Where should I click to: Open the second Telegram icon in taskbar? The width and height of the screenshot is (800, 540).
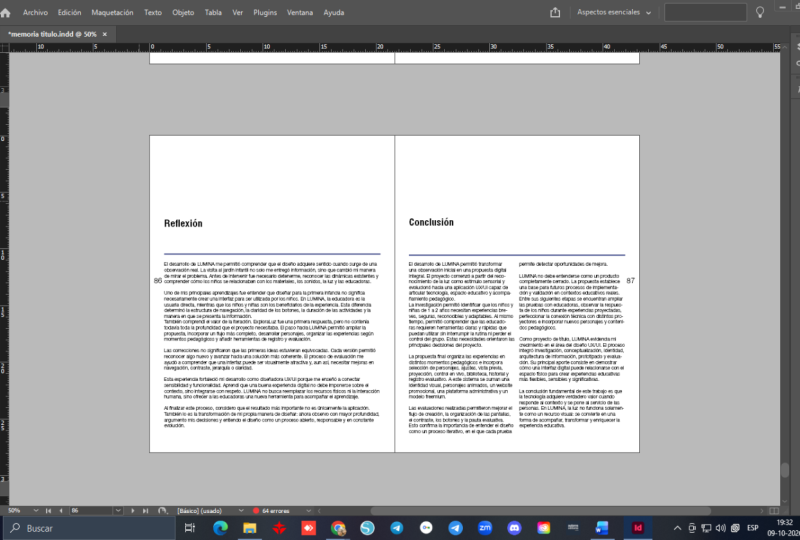(456, 528)
